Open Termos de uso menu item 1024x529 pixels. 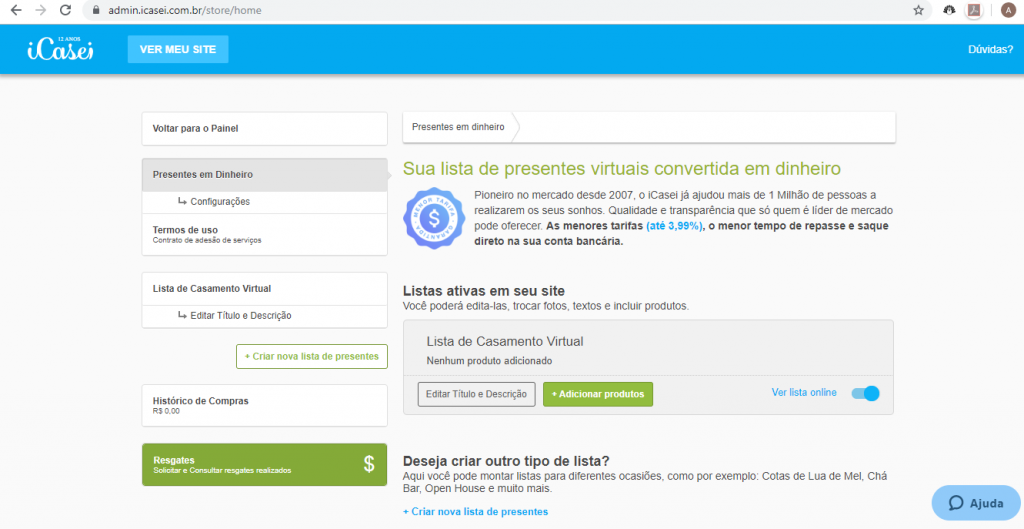pos(264,234)
